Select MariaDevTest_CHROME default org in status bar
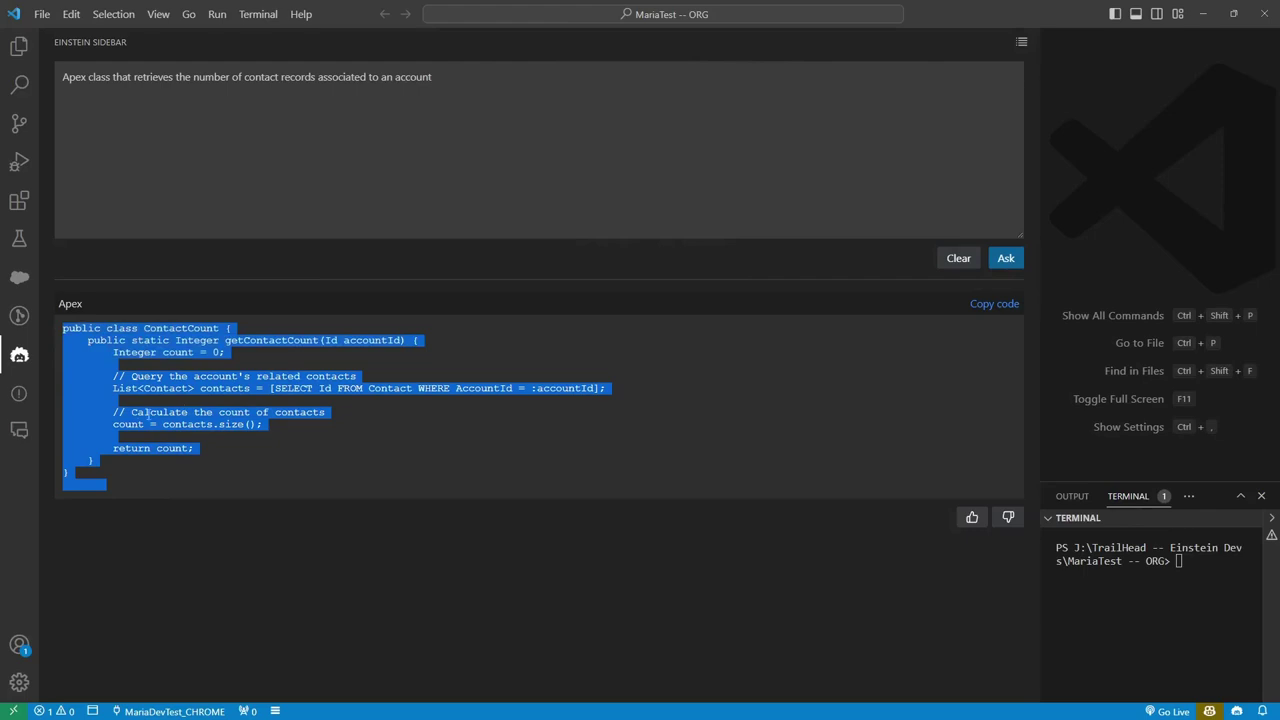The height and width of the screenshot is (720, 1280). (x=168, y=711)
